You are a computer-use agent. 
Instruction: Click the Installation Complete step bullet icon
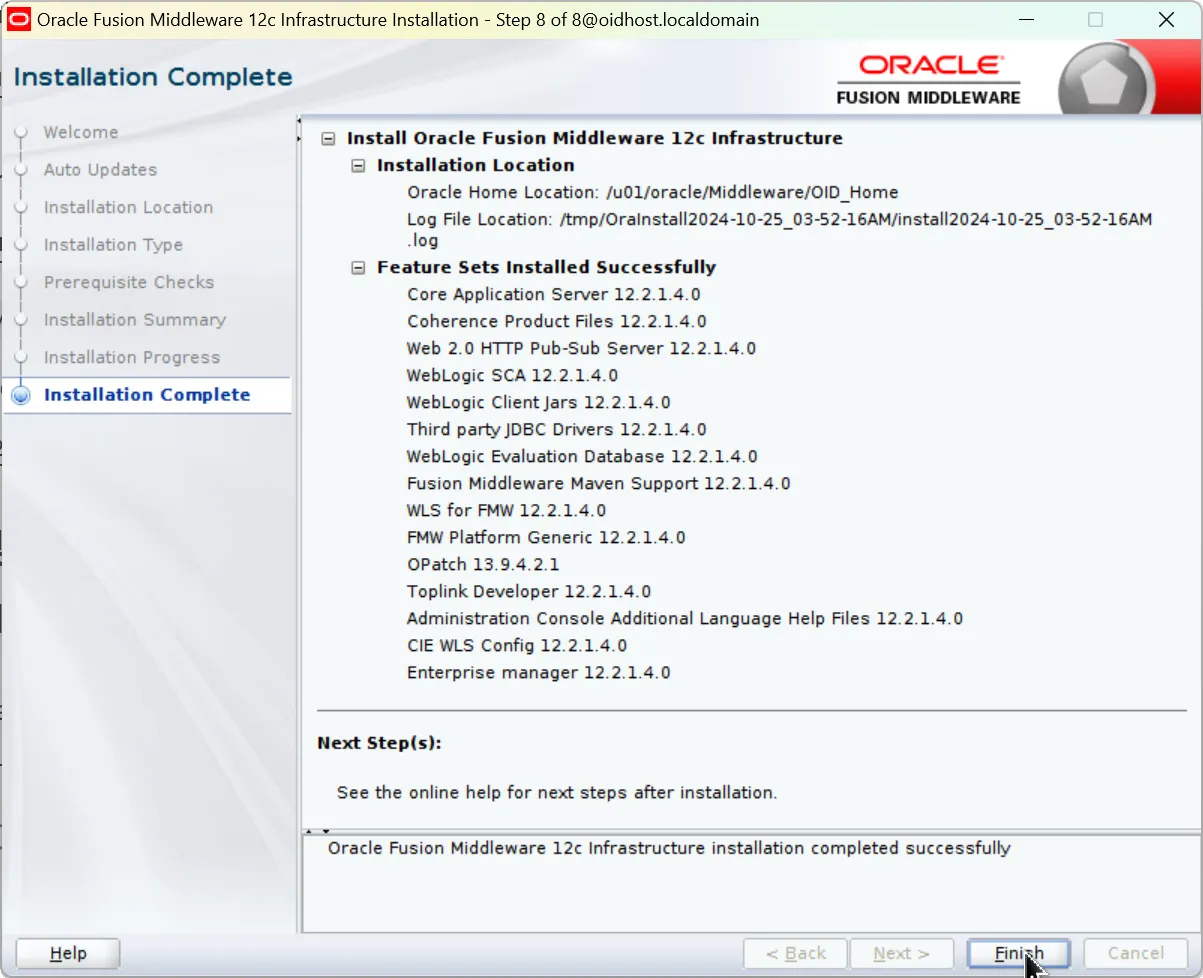[21, 395]
